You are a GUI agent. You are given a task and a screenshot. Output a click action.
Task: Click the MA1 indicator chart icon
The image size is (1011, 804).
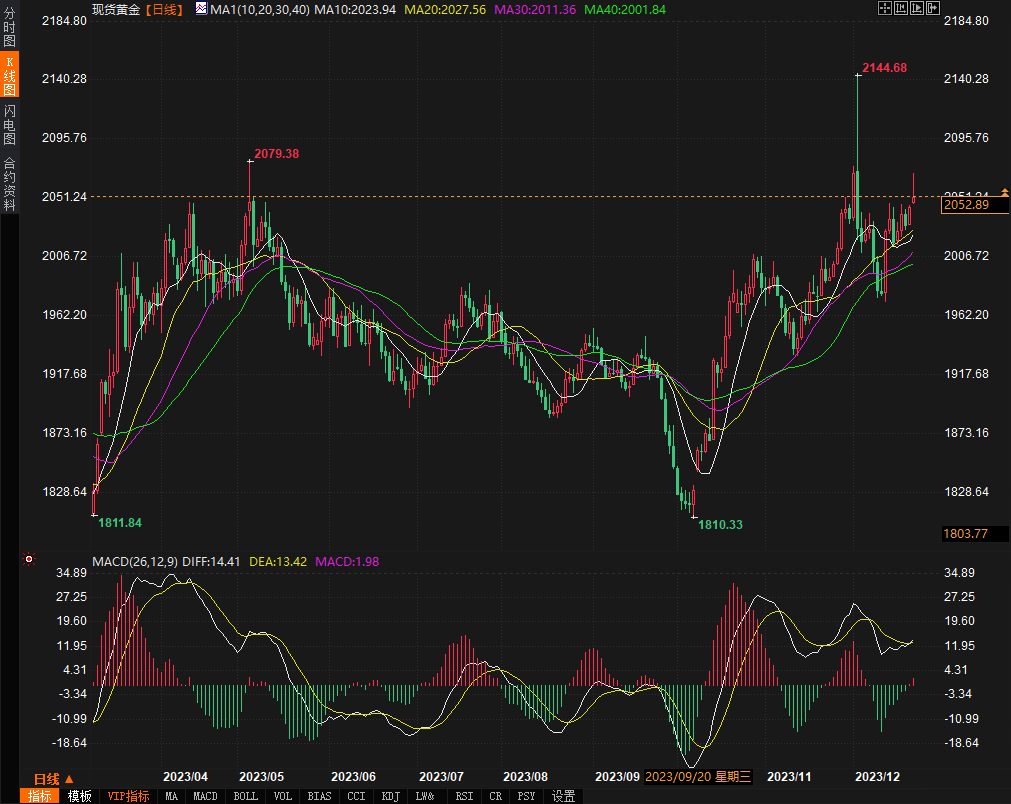point(201,8)
